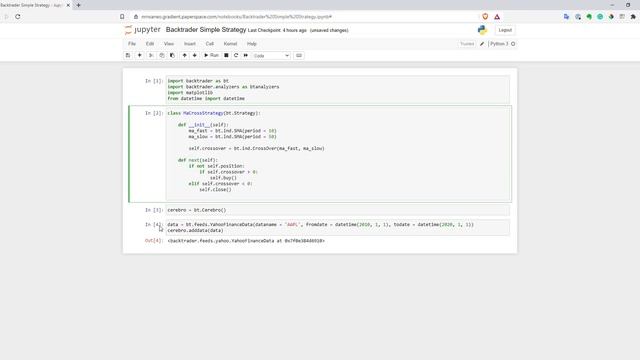
Task: Move the selected cell down
Action: [195, 56]
